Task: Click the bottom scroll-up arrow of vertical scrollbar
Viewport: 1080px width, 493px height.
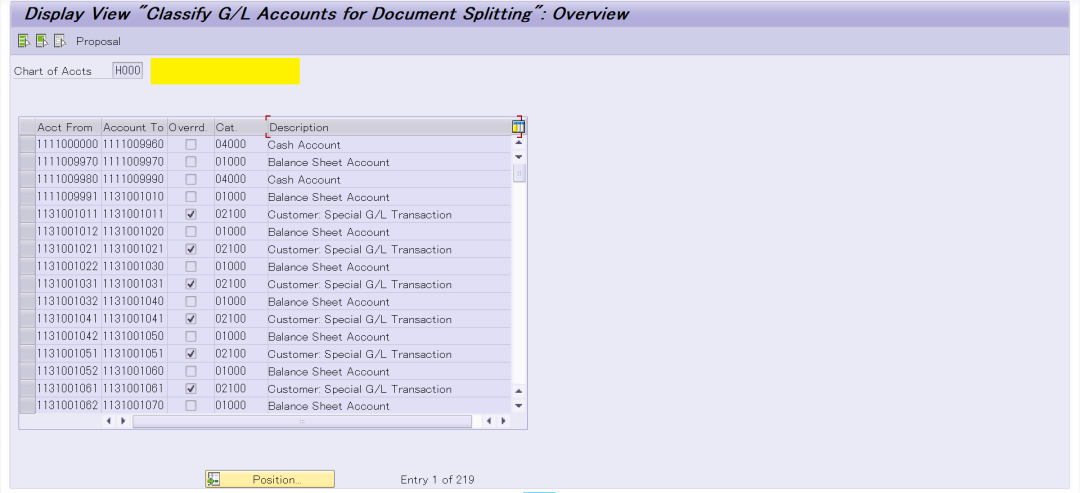Action: (x=519, y=391)
